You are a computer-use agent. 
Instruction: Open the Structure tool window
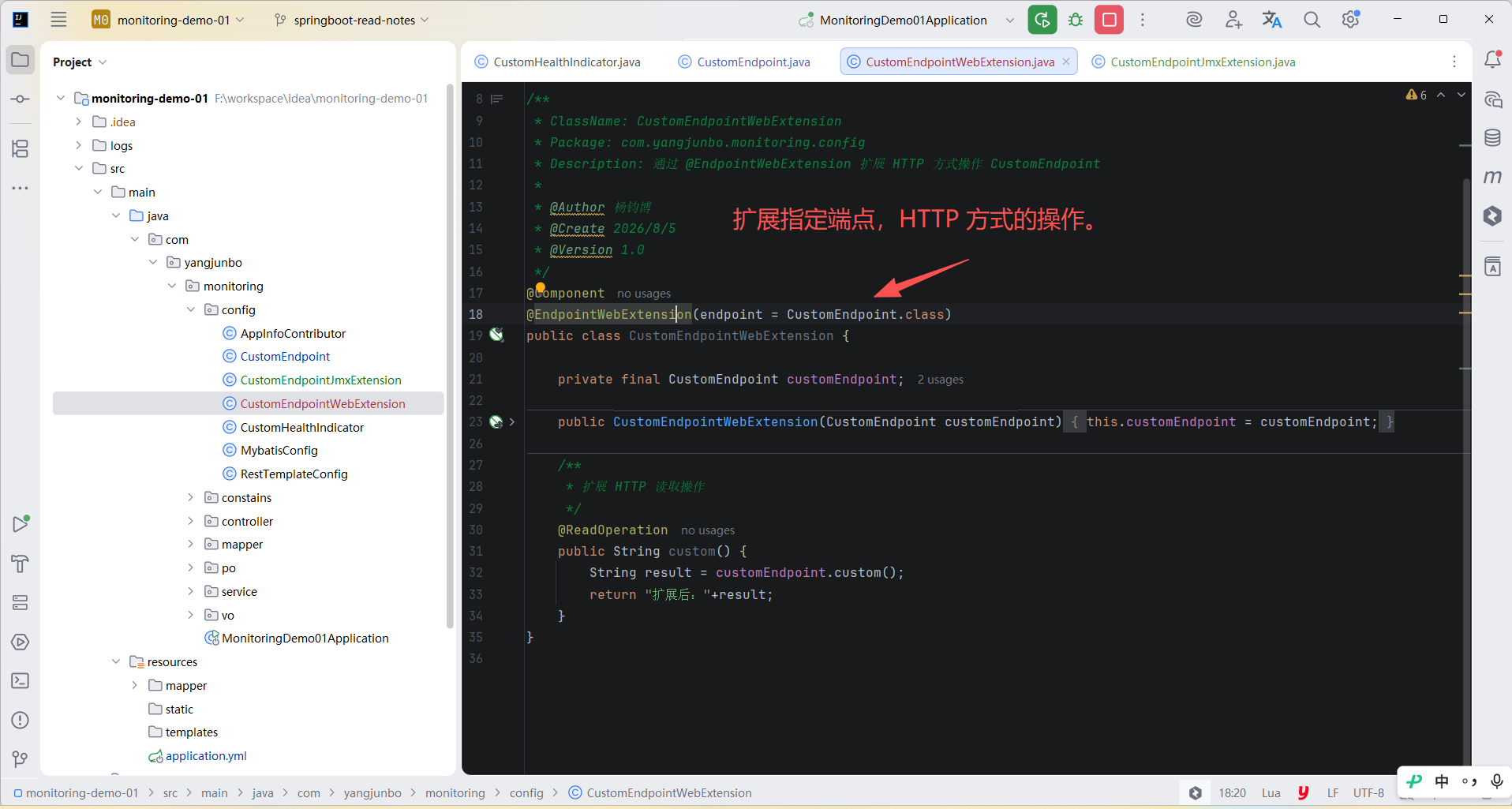pos(21,148)
